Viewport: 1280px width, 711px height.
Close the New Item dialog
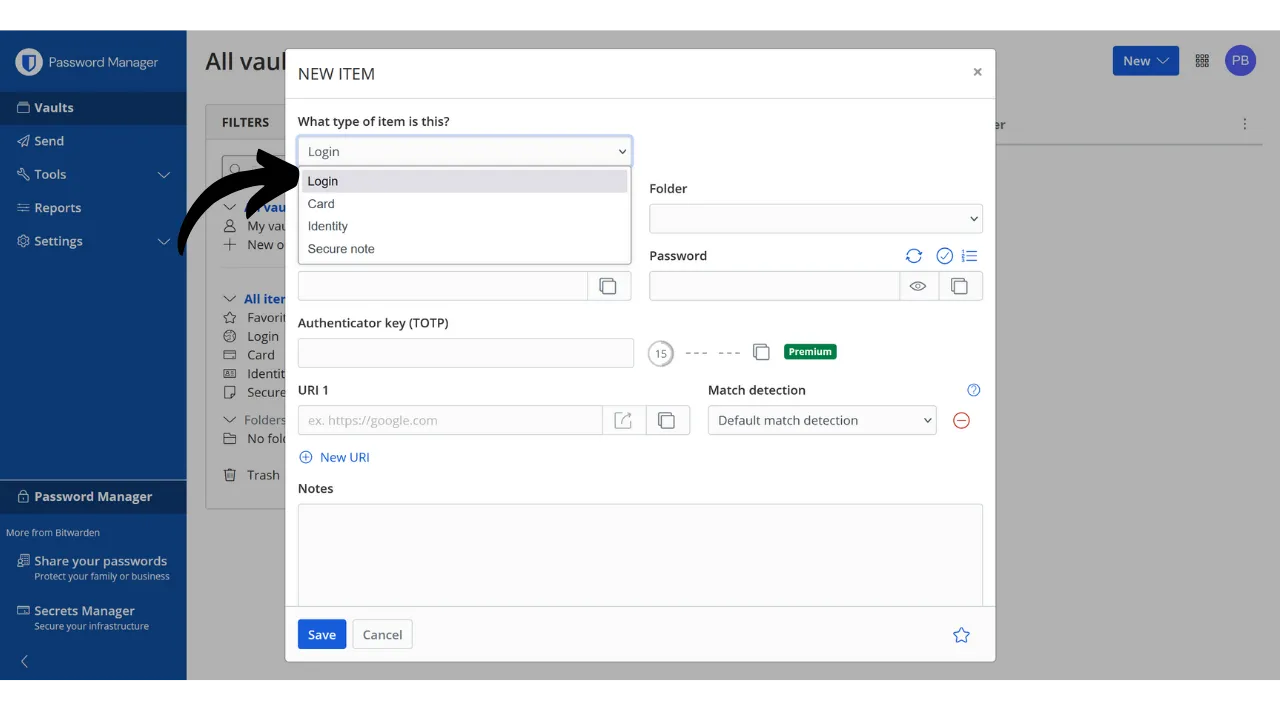coord(977,72)
